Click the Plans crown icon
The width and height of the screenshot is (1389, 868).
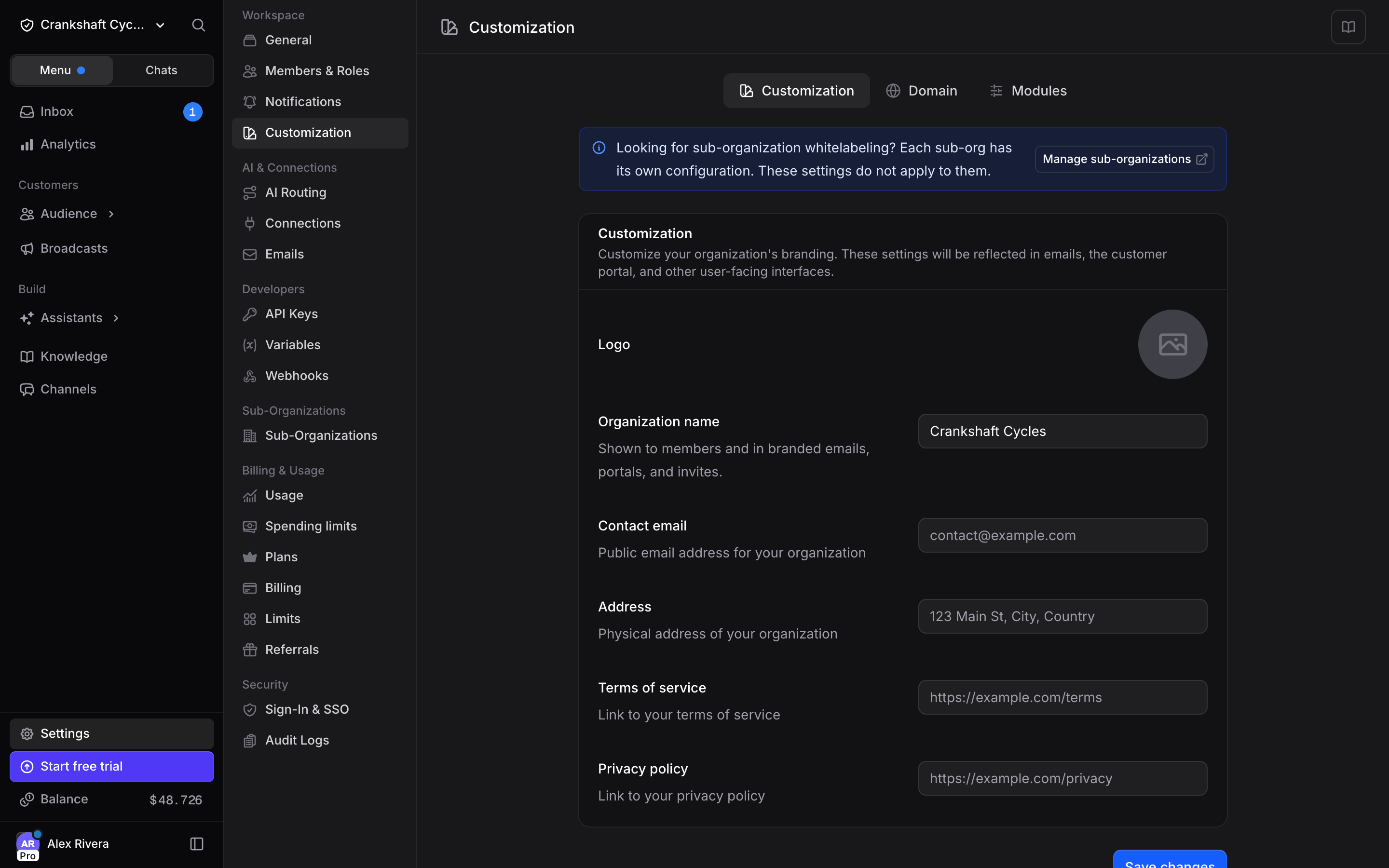250,557
